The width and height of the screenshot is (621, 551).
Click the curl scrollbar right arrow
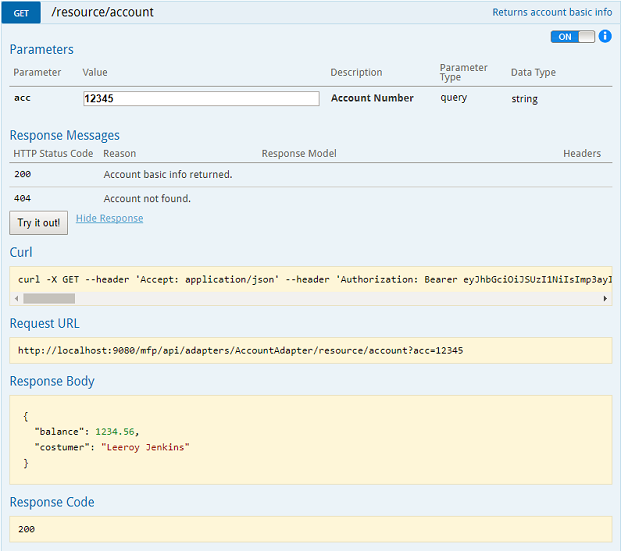click(x=605, y=299)
